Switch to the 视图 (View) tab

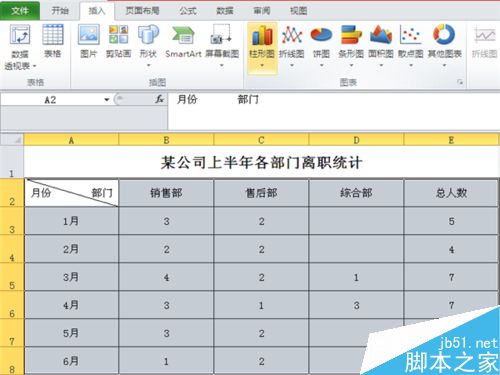coord(298,11)
